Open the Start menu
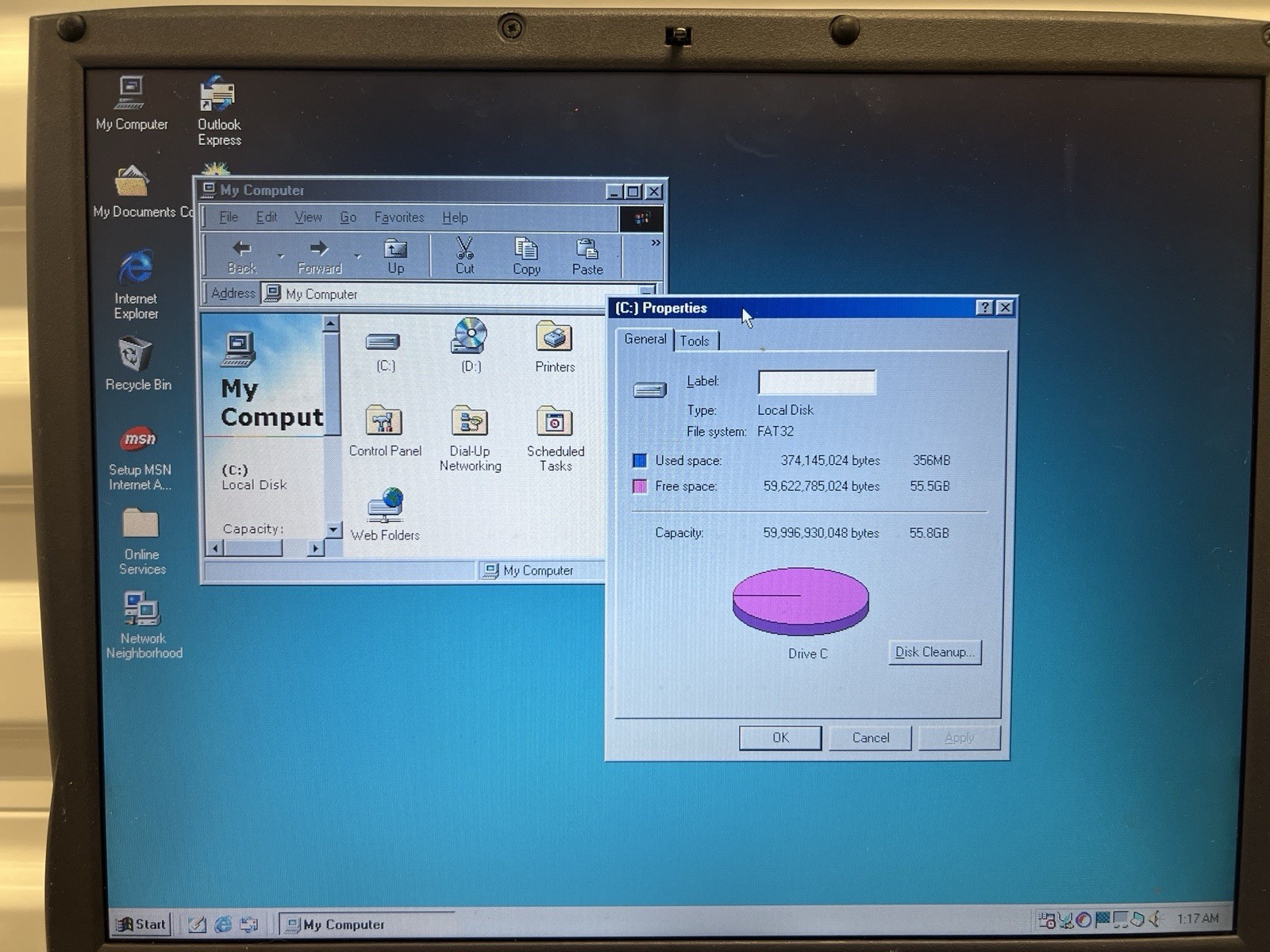Image resolution: width=1270 pixels, height=952 pixels. 141,924
